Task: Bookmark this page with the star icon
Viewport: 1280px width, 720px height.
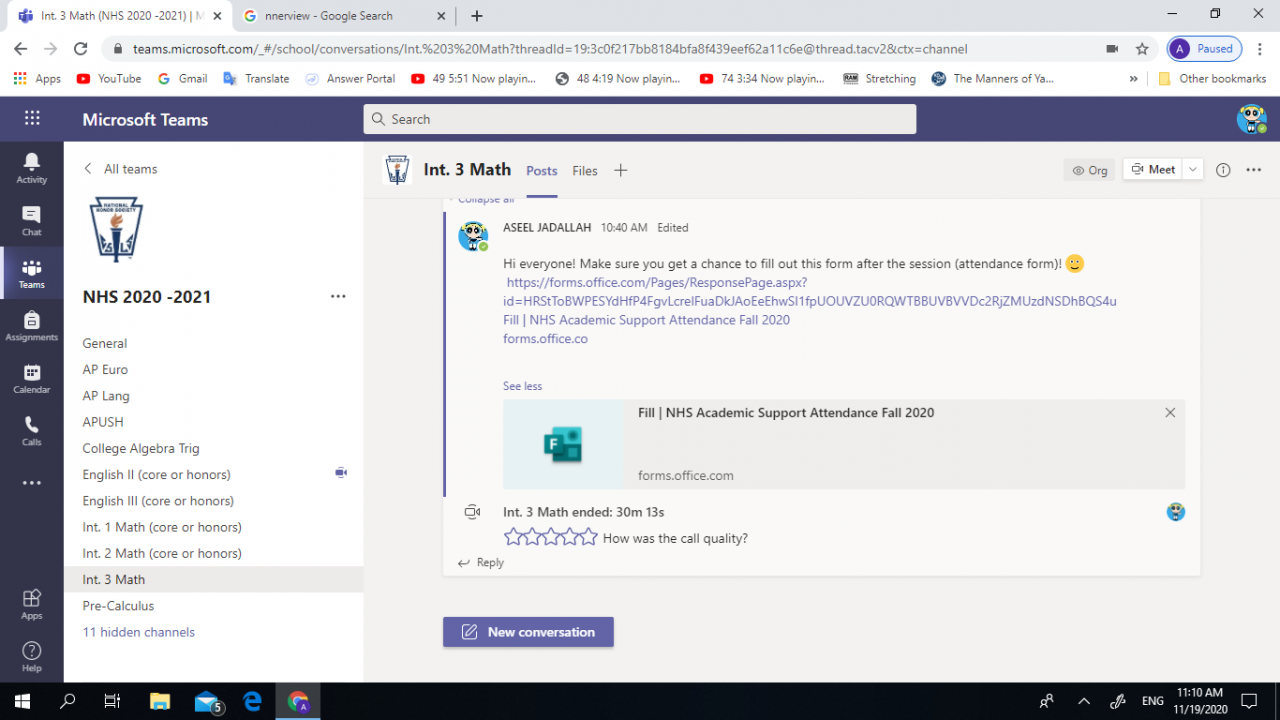Action: (x=1142, y=48)
